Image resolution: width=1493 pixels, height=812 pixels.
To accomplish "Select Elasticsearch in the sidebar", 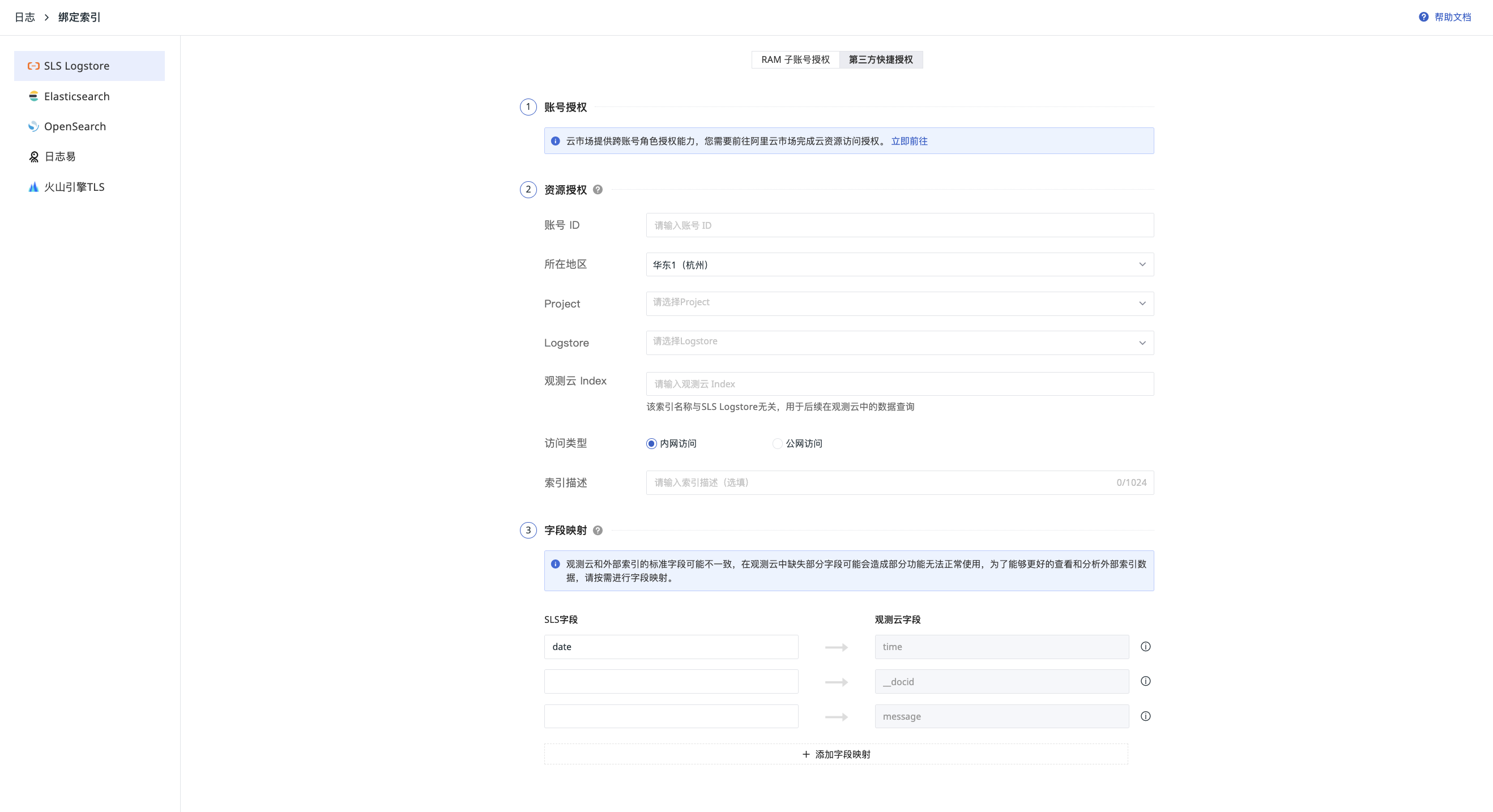I will [x=89, y=96].
